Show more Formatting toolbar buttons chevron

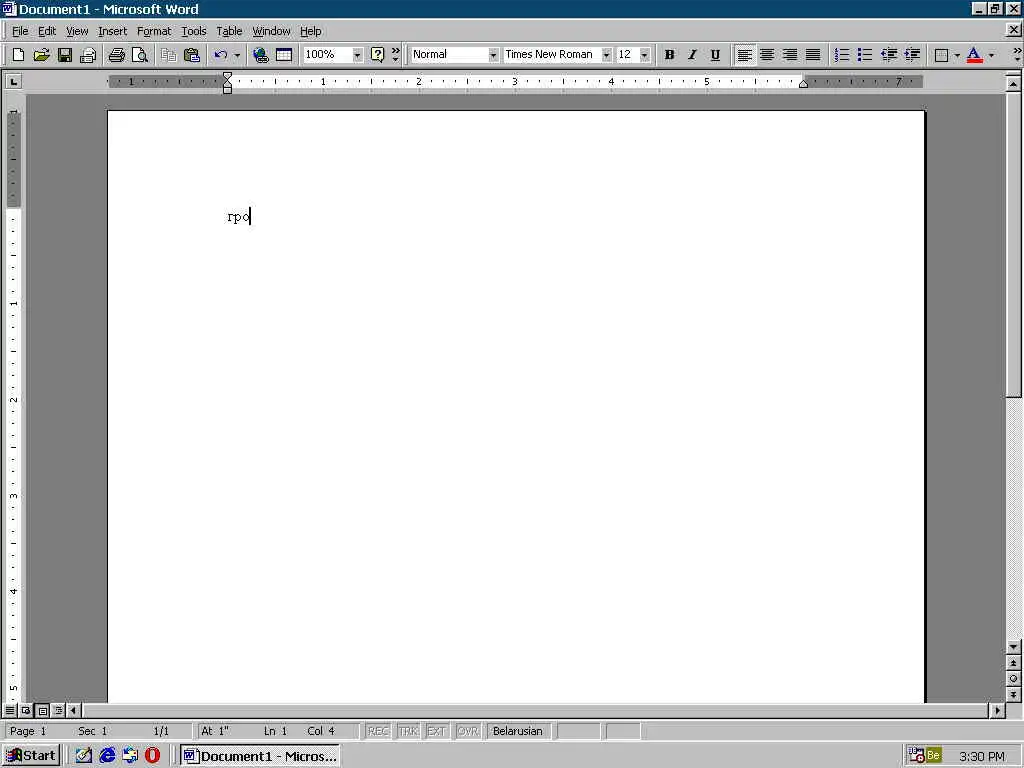click(1017, 55)
